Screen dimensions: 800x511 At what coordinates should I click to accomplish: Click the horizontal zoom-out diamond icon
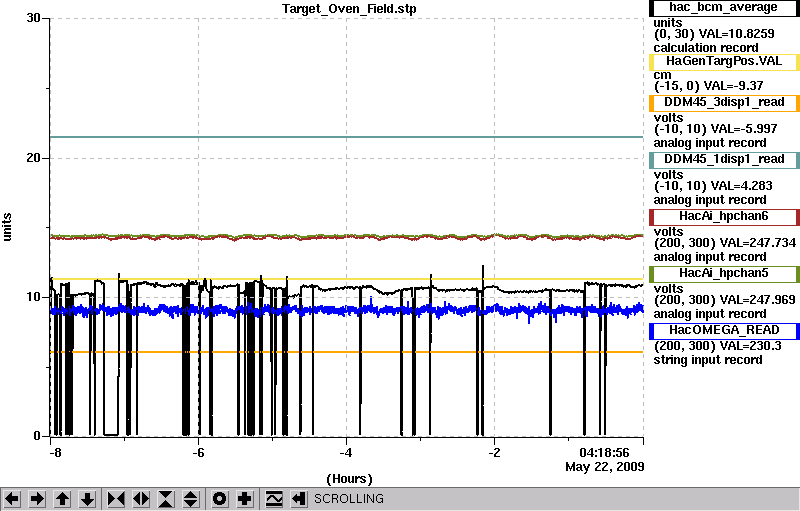coord(141,499)
